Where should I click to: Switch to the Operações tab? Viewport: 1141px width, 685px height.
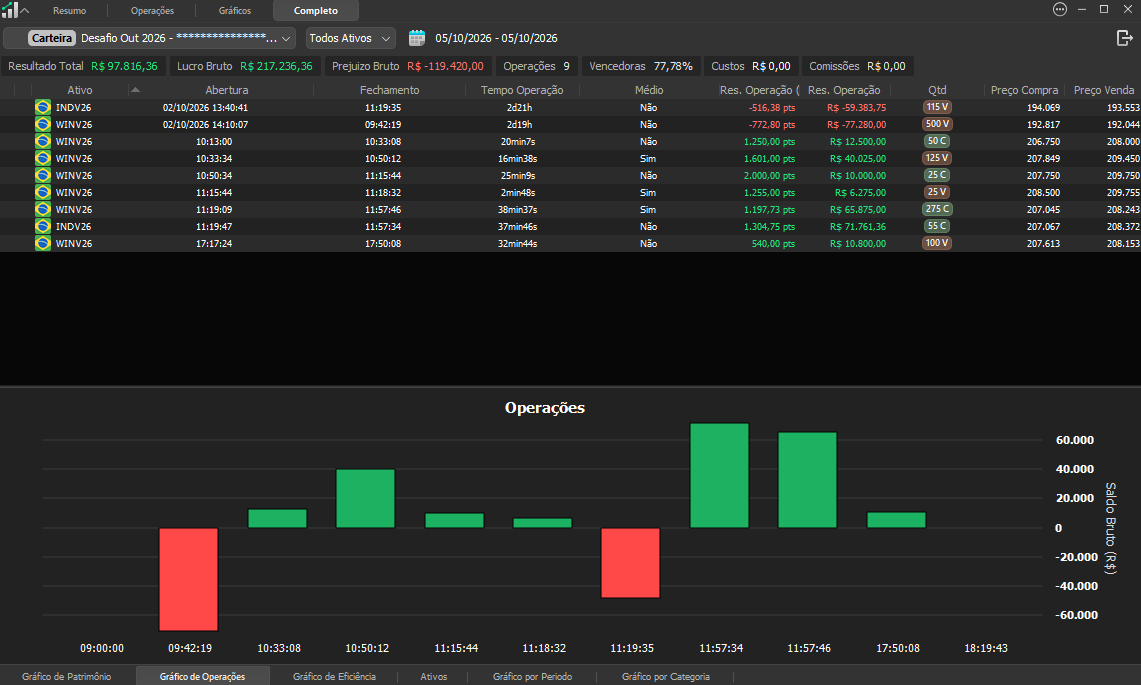[152, 10]
